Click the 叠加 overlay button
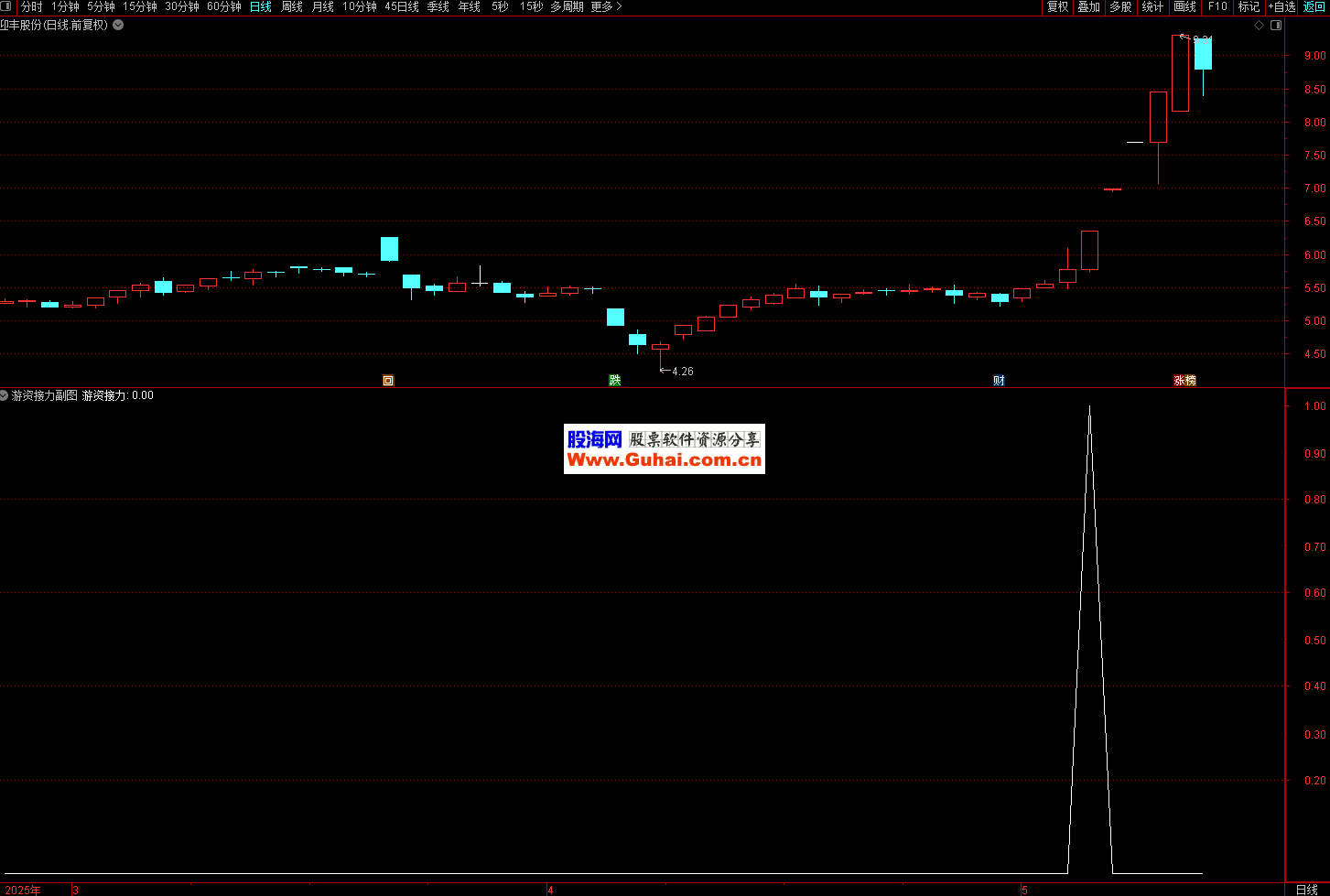This screenshot has width=1330, height=896. click(1089, 6)
